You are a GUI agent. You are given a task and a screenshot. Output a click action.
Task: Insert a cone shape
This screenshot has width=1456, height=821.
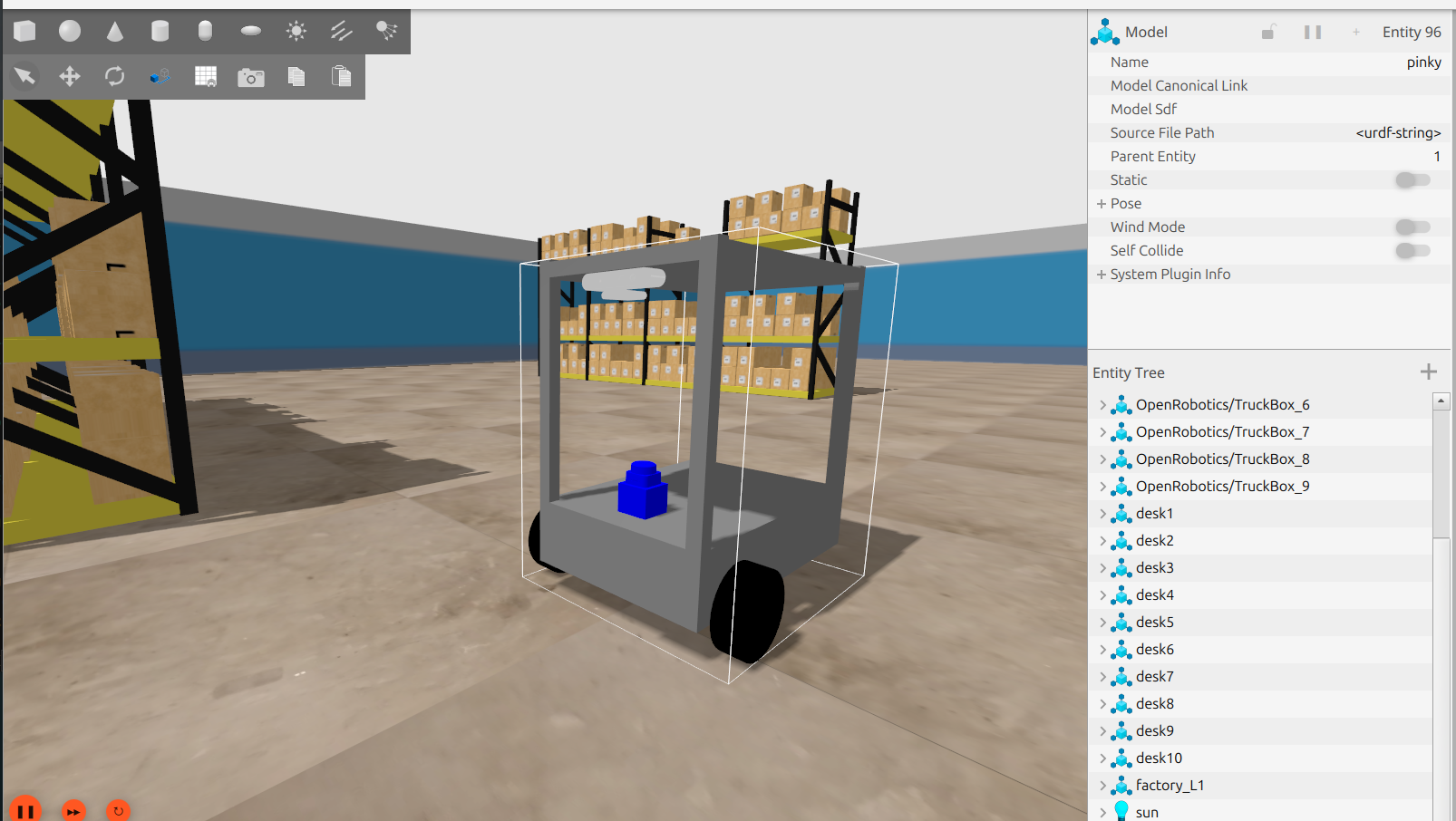(115, 32)
